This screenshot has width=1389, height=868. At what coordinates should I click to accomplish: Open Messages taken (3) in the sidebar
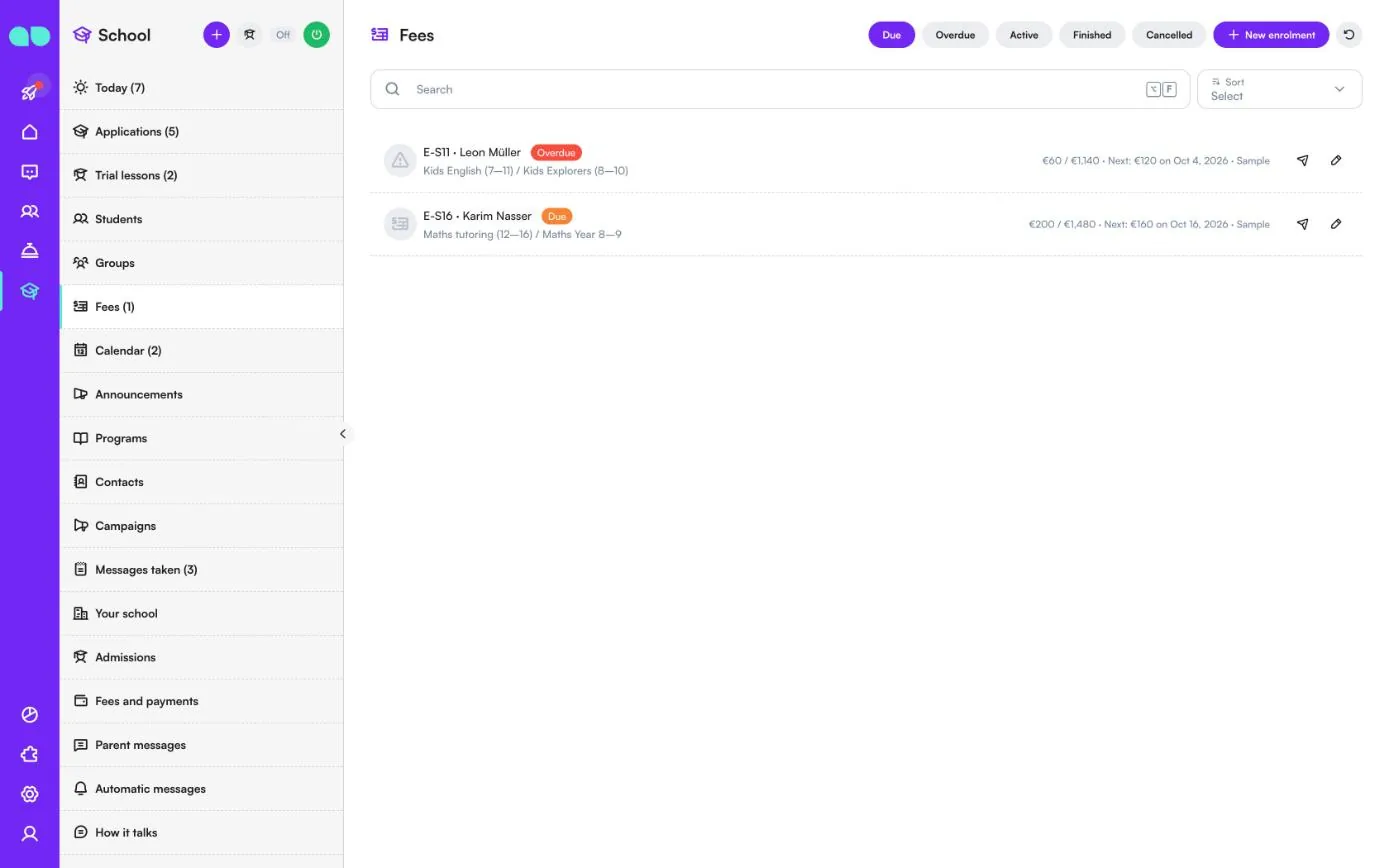click(x=201, y=570)
